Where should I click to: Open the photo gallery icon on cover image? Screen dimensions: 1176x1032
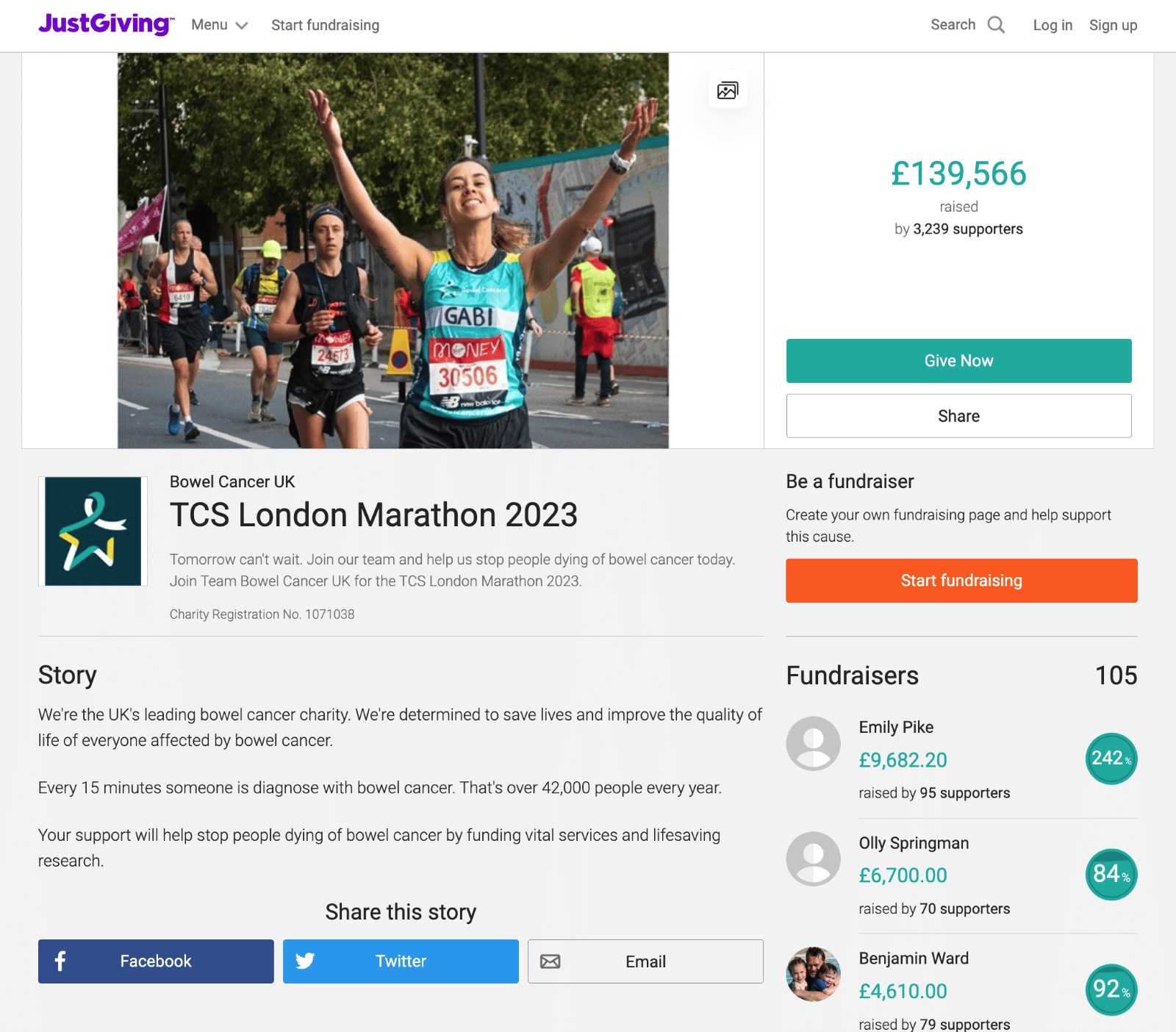728,90
